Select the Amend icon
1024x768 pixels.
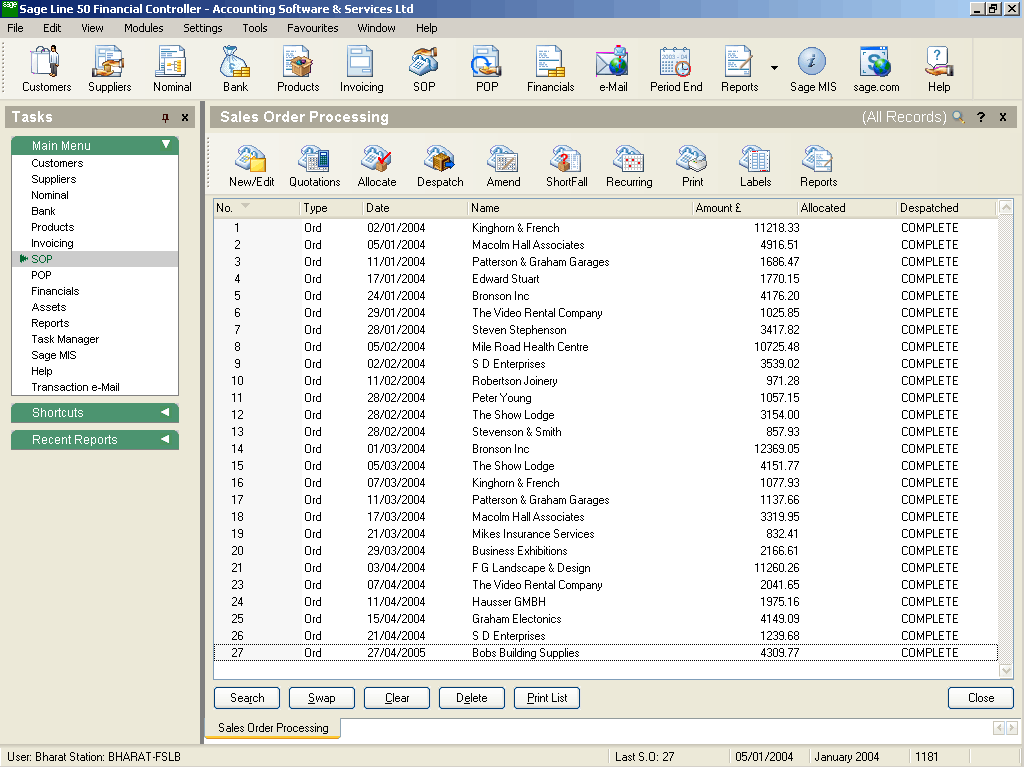[x=503, y=165]
